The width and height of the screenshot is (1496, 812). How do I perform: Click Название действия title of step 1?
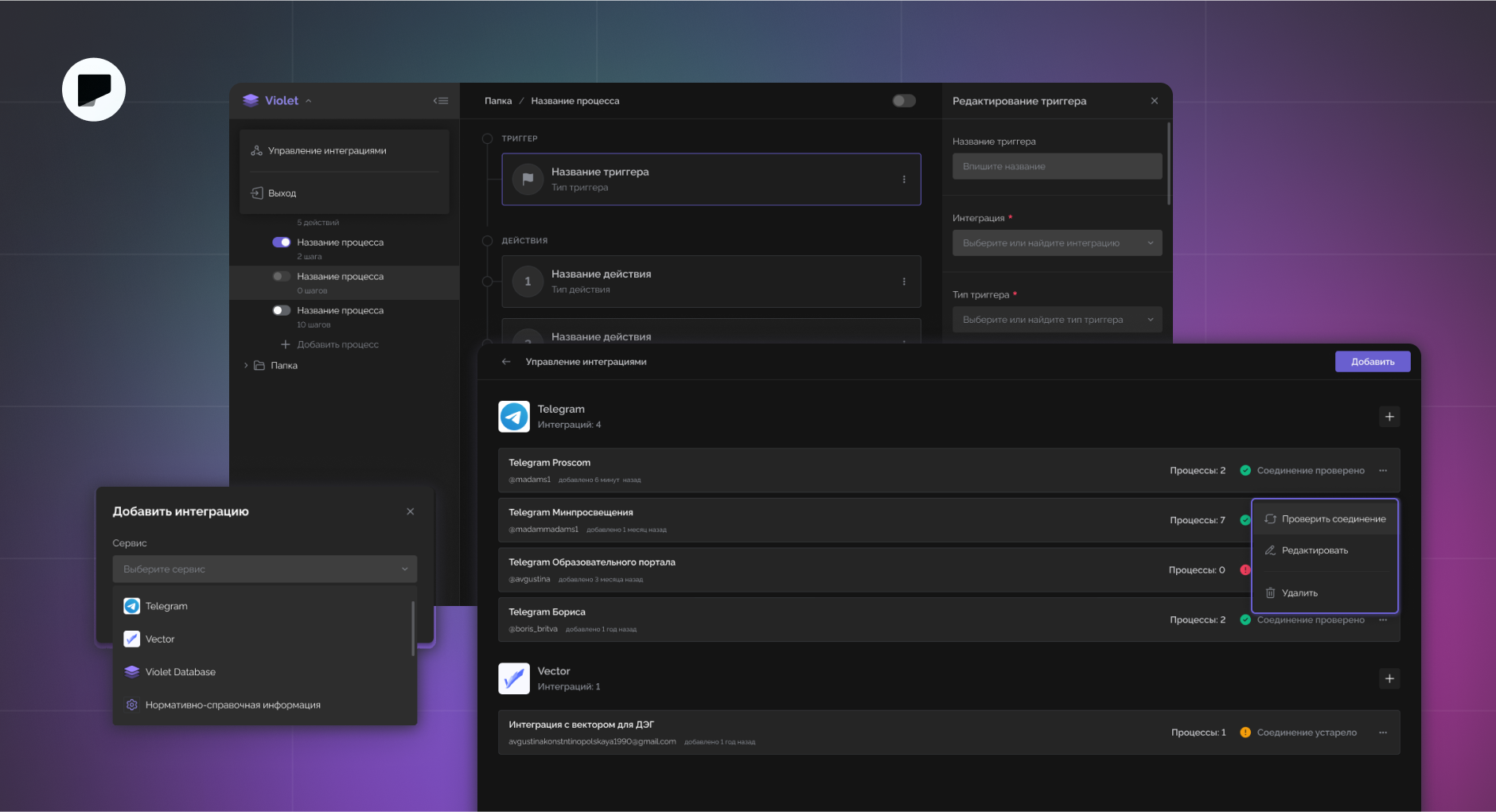(x=602, y=274)
